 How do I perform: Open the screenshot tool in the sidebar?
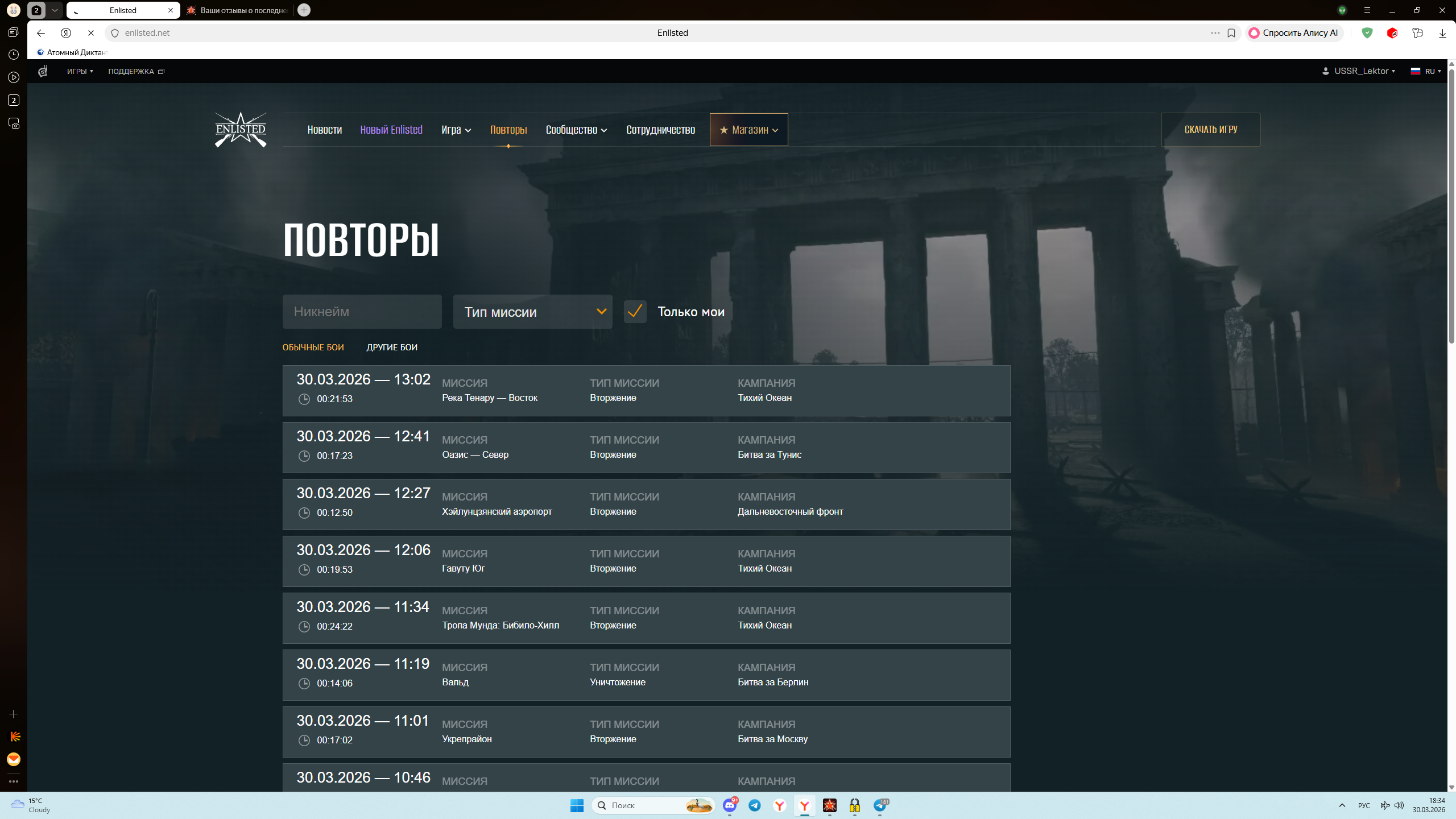coord(14,123)
